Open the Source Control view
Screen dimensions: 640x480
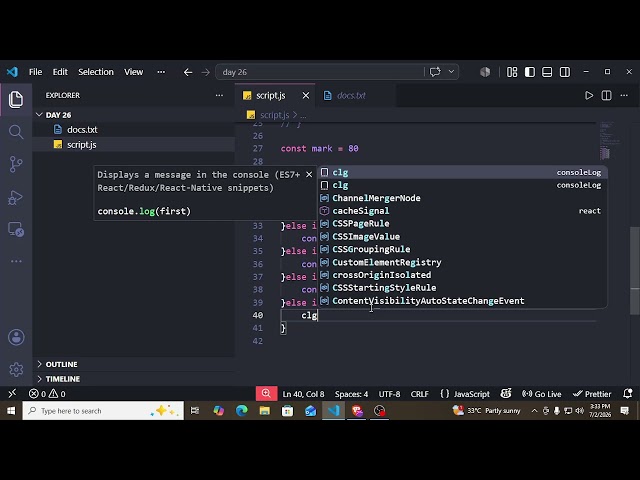click(x=16, y=164)
